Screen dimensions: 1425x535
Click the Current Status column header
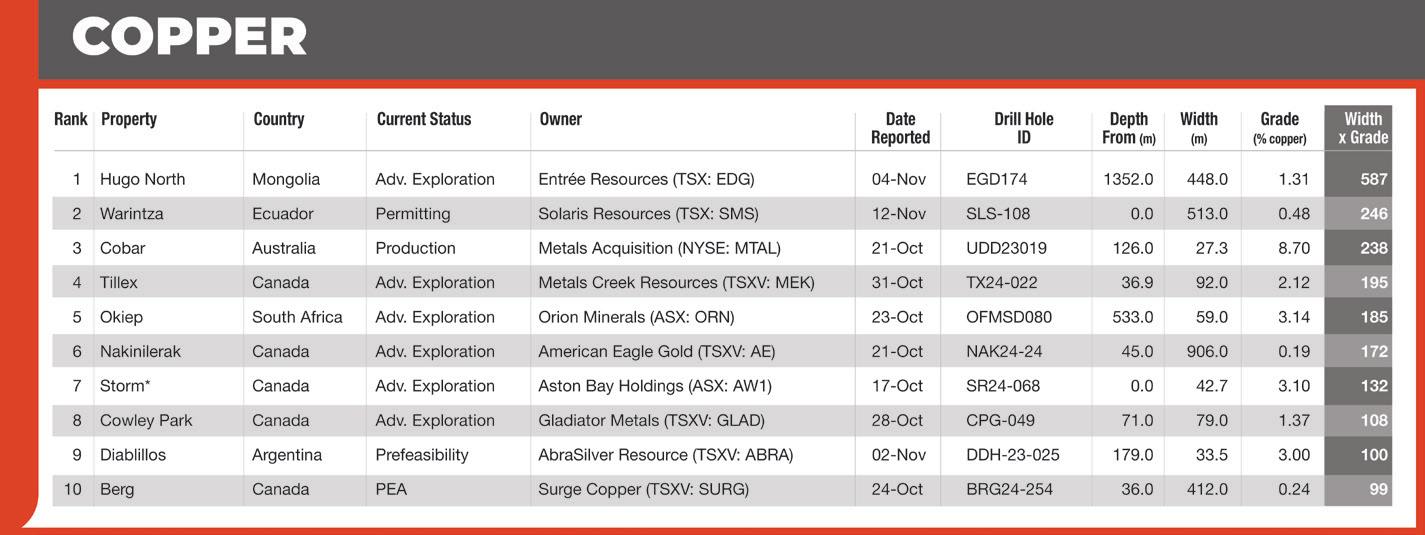[424, 119]
